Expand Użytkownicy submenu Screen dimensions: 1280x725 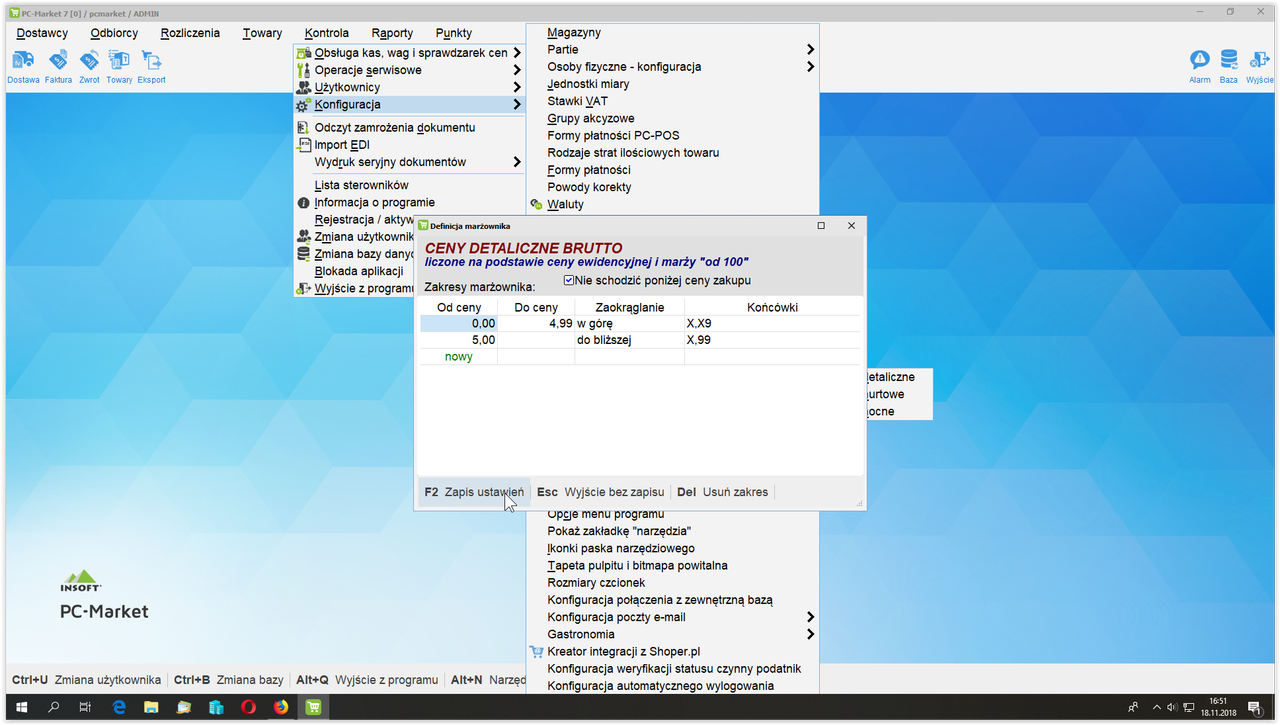pos(409,87)
